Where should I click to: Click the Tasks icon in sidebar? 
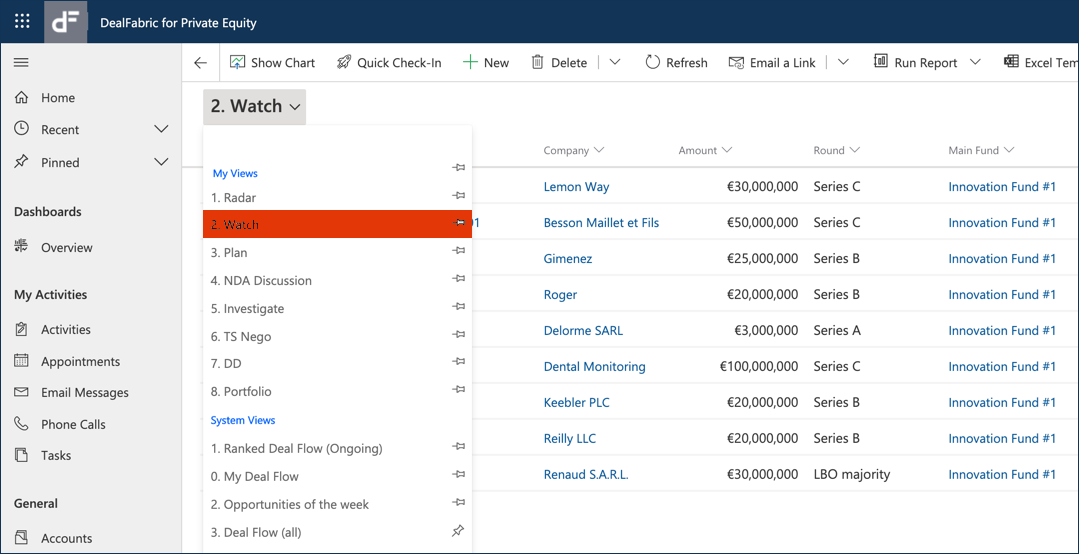pos(21,455)
